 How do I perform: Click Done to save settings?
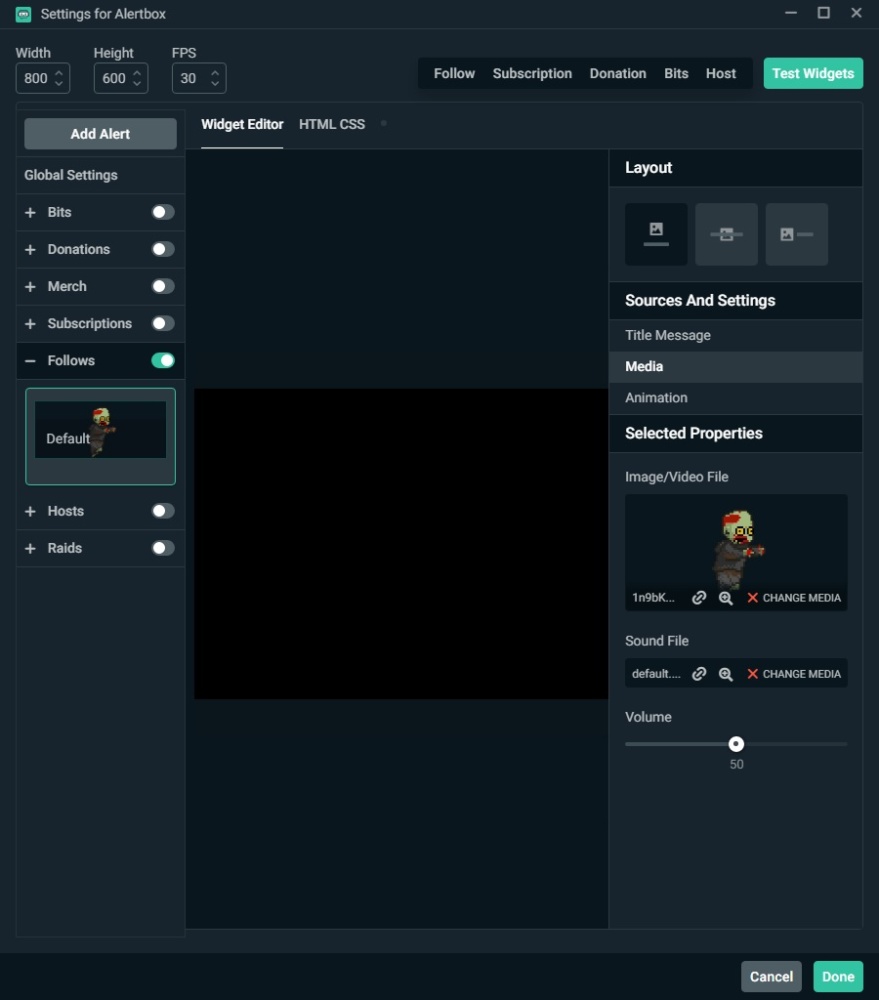838,976
